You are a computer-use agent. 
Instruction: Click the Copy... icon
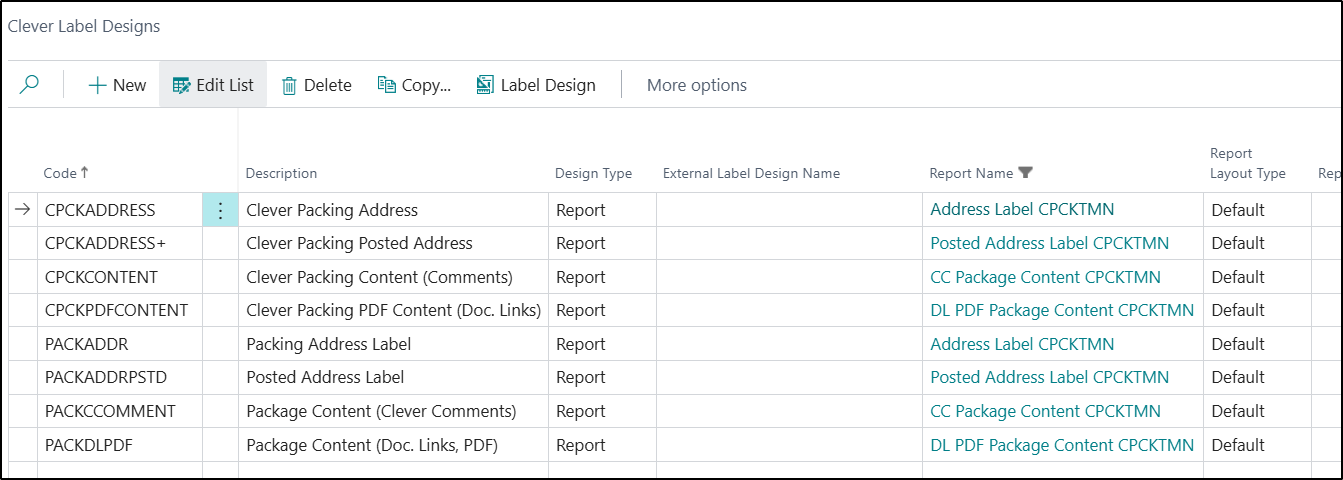pos(386,85)
